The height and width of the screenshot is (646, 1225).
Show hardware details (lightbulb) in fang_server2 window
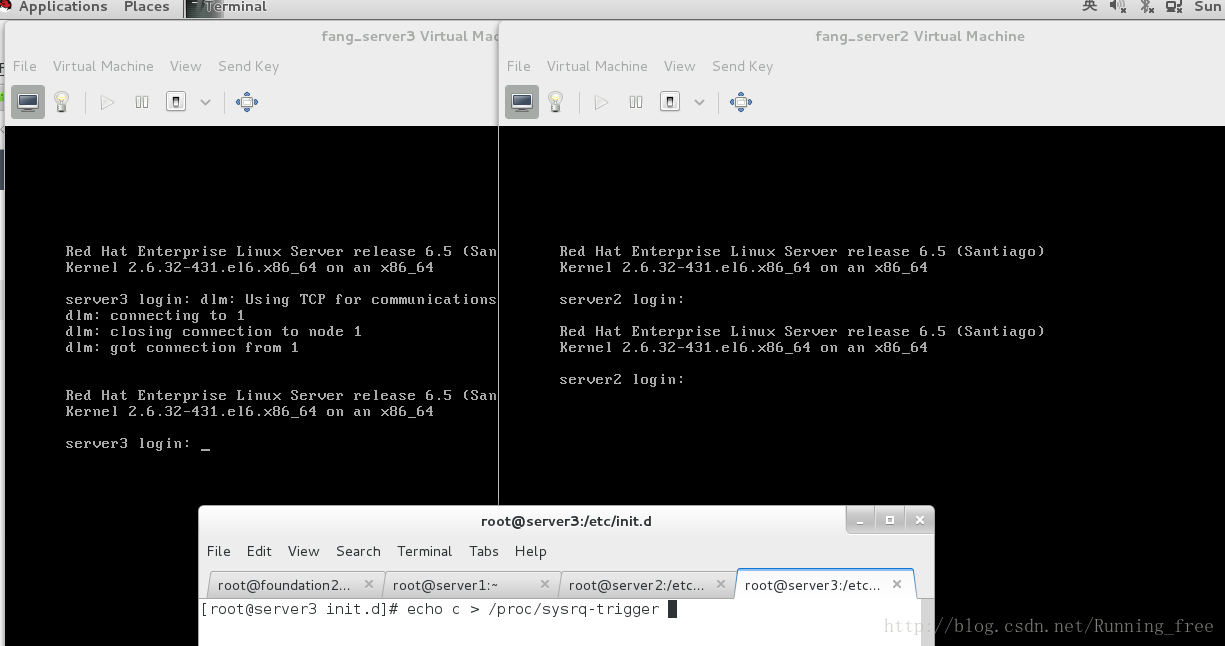(556, 102)
